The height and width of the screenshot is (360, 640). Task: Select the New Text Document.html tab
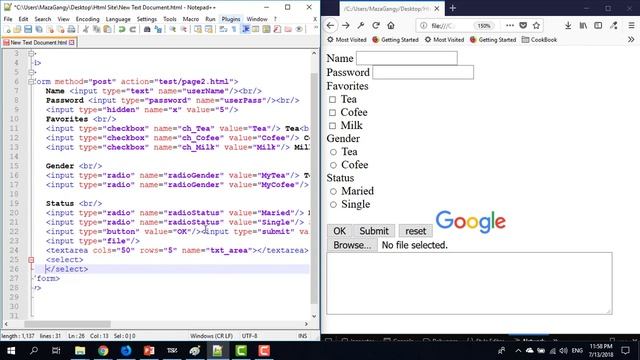click(x=39, y=42)
